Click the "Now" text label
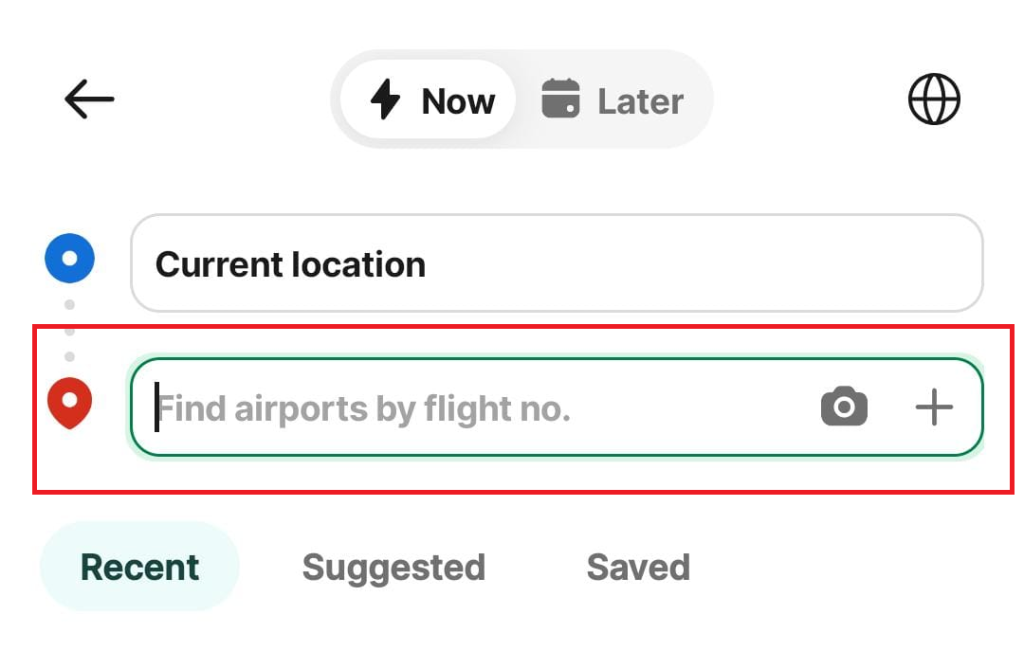1024x651 pixels. (x=458, y=102)
